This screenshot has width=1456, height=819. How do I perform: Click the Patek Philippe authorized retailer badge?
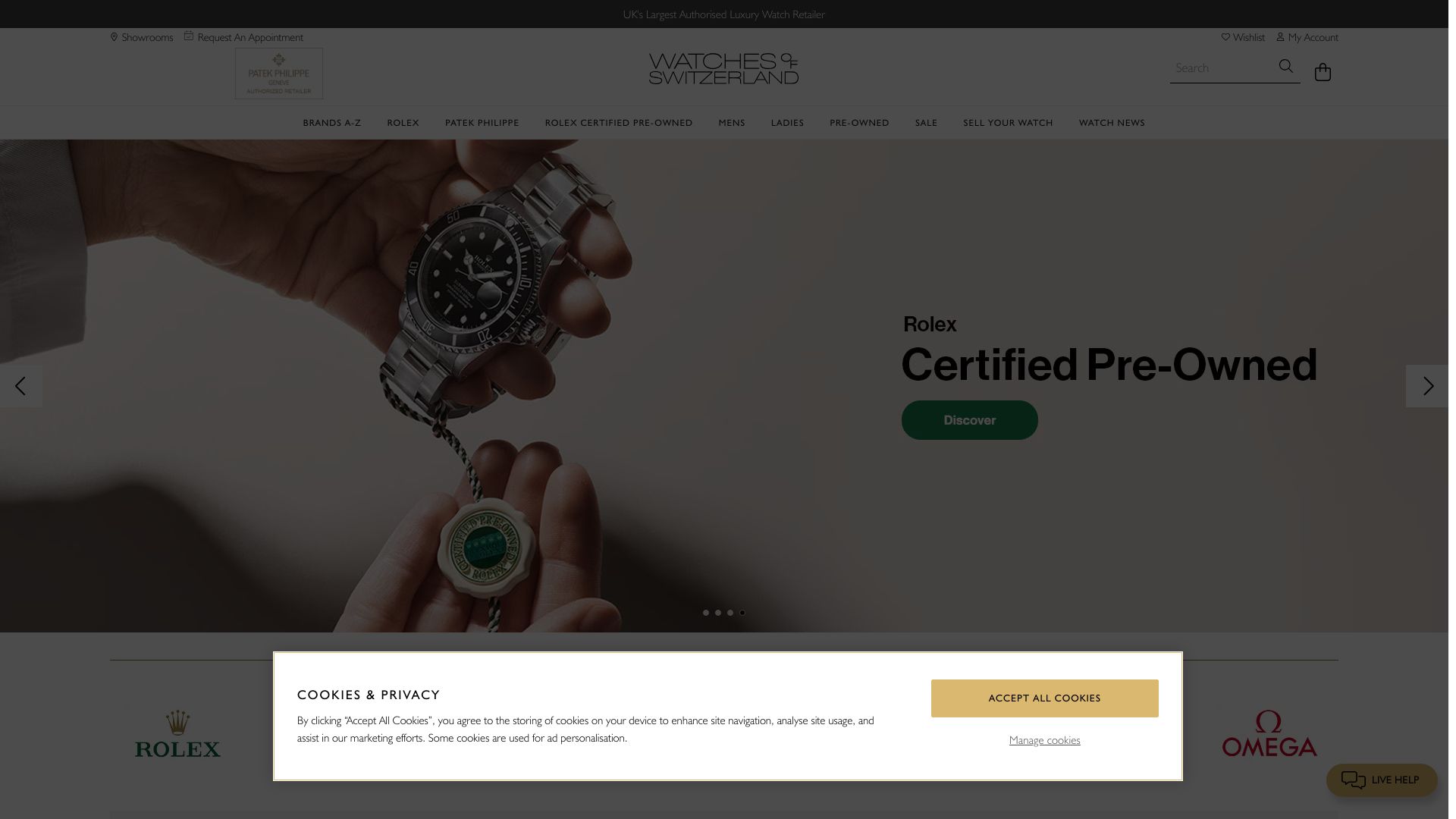pos(278,74)
